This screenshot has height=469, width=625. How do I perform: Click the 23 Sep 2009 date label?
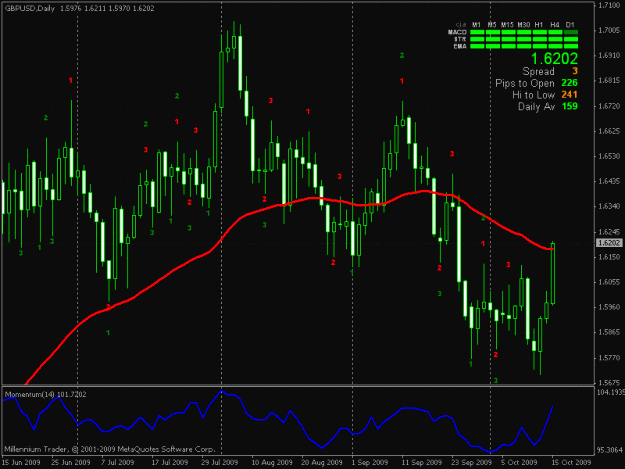(472, 462)
